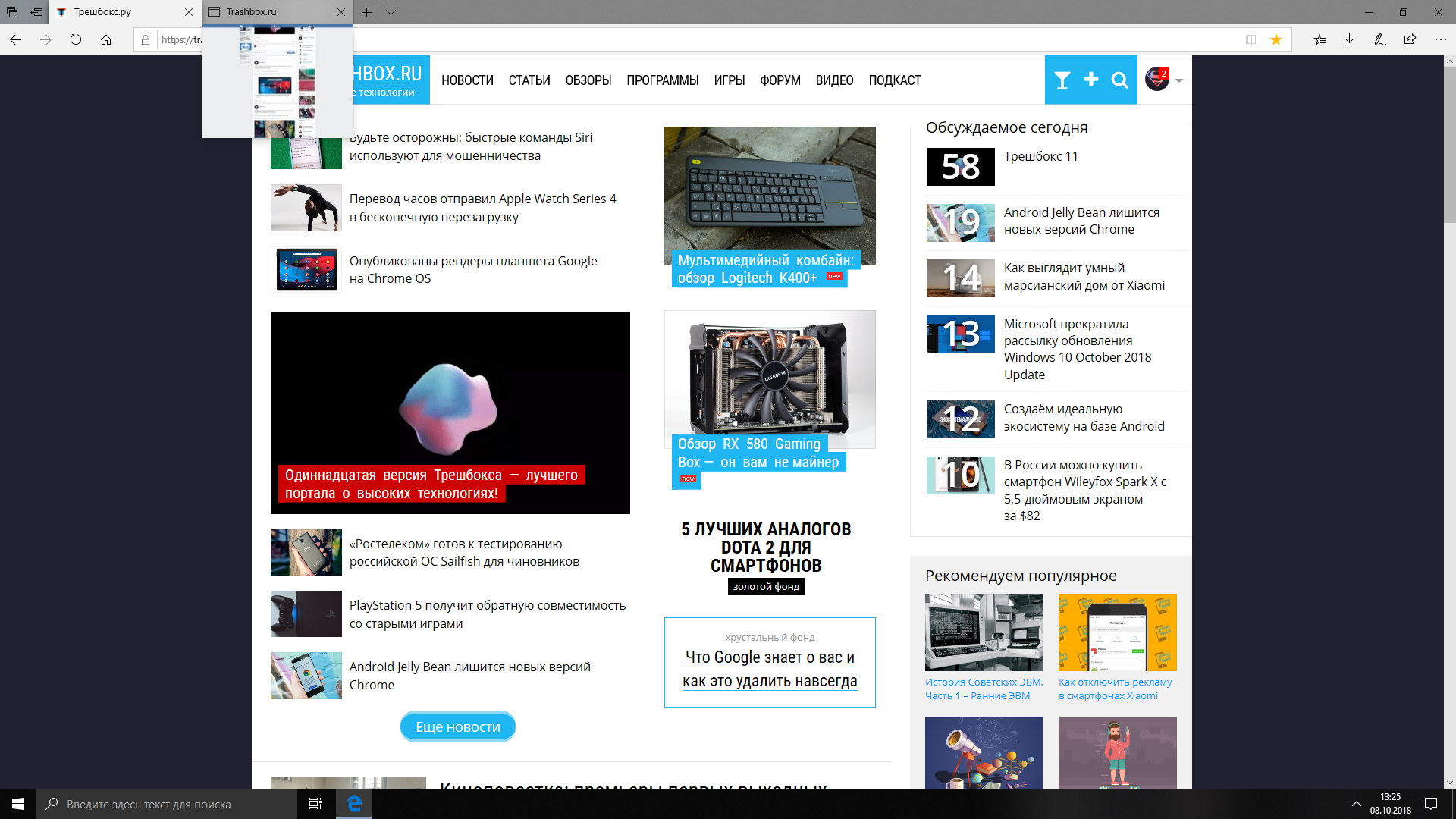The width and height of the screenshot is (1456, 819).
Task: Open НОВОСТИ menu item
Action: click(467, 80)
